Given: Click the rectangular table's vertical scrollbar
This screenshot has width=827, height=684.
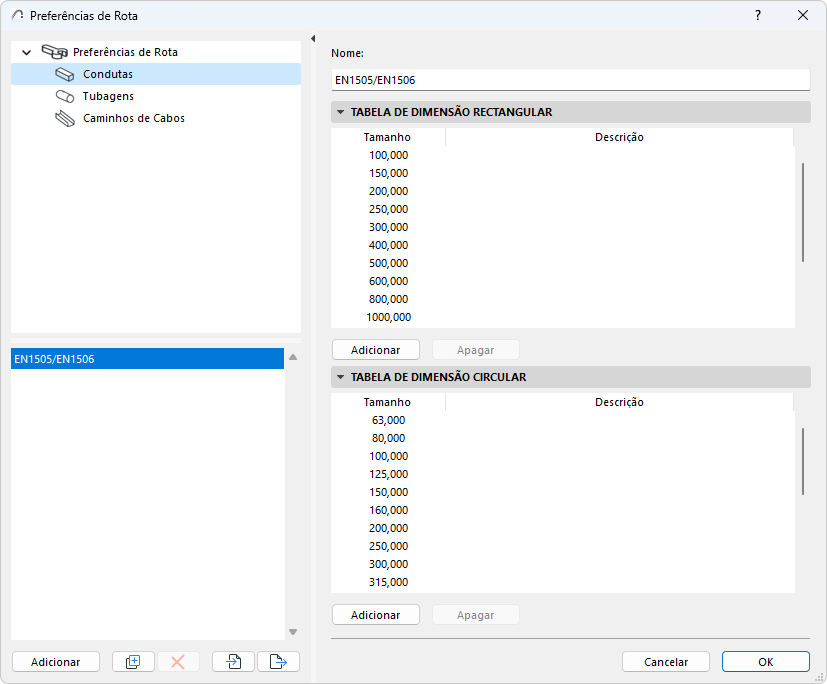Looking at the screenshot, I should (802, 211).
